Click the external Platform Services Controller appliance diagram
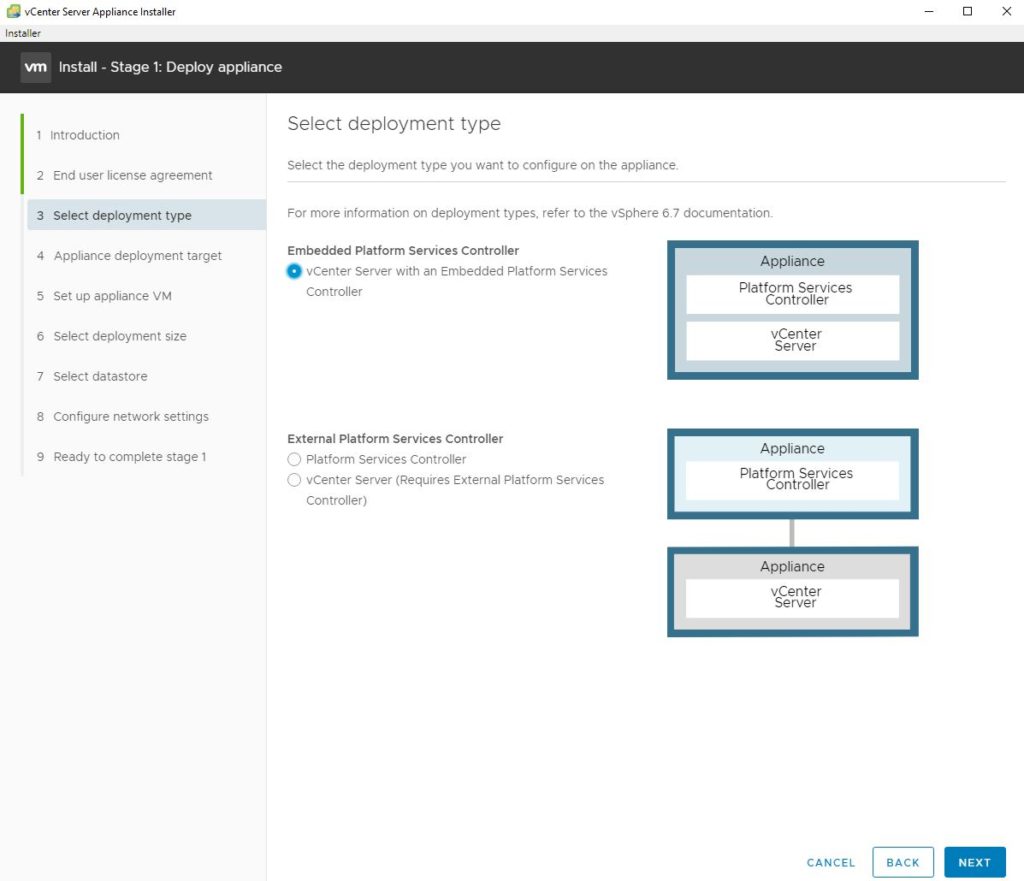This screenshot has height=881, width=1024. [793, 473]
